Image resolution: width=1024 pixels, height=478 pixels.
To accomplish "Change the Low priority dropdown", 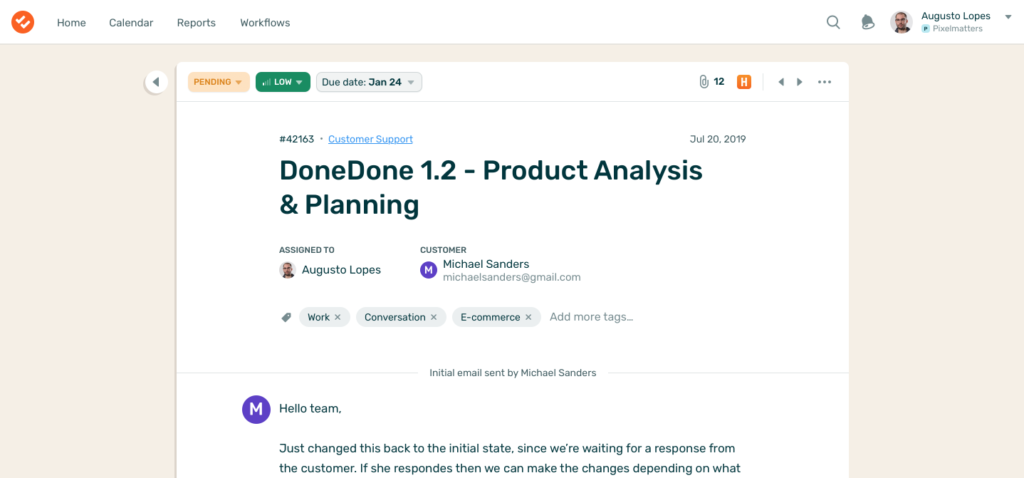I will click(282, 82).
